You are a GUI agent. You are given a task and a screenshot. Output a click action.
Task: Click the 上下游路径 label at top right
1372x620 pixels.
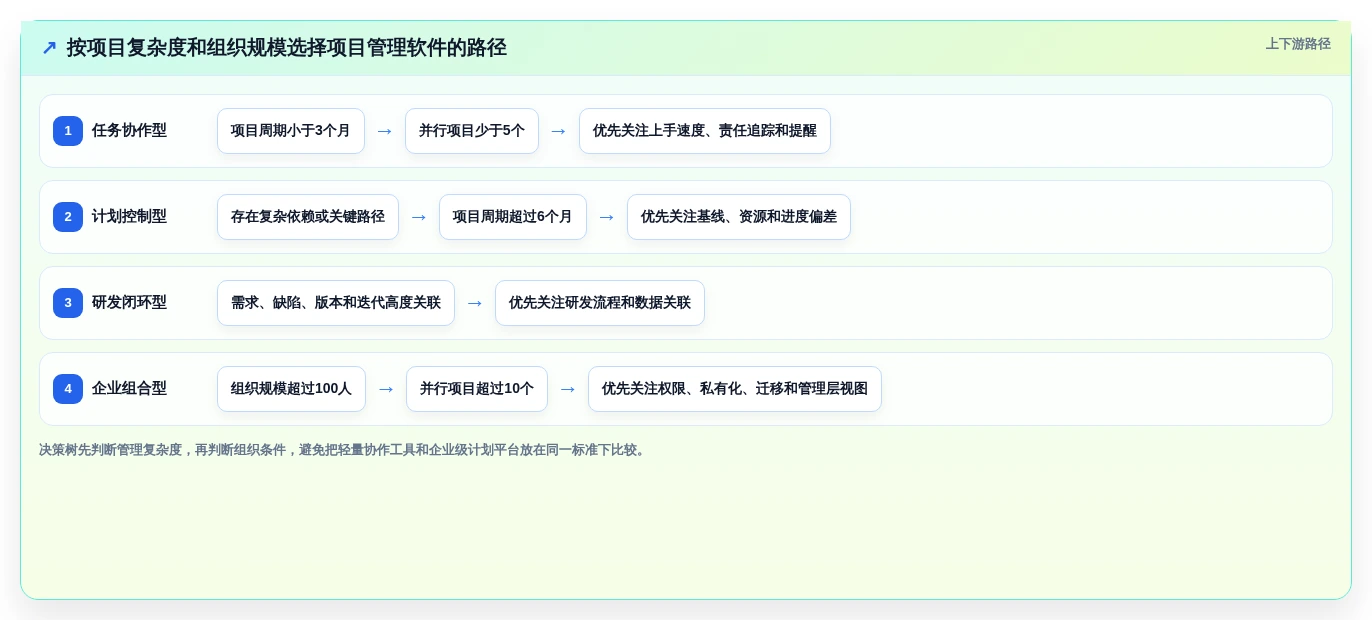pyautogui.click(x=1298, y=44)
